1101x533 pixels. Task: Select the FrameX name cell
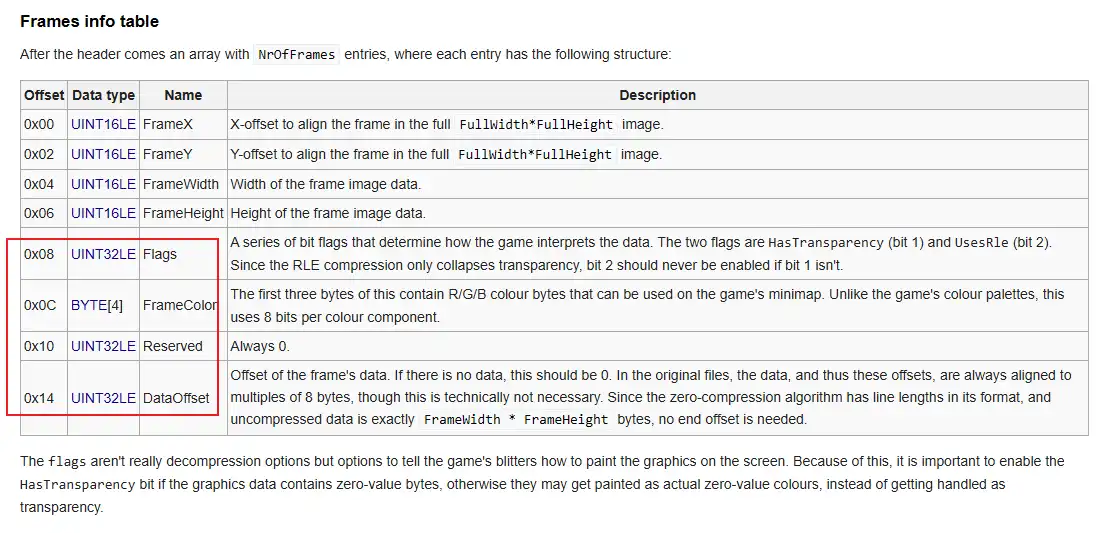(168, 125)
